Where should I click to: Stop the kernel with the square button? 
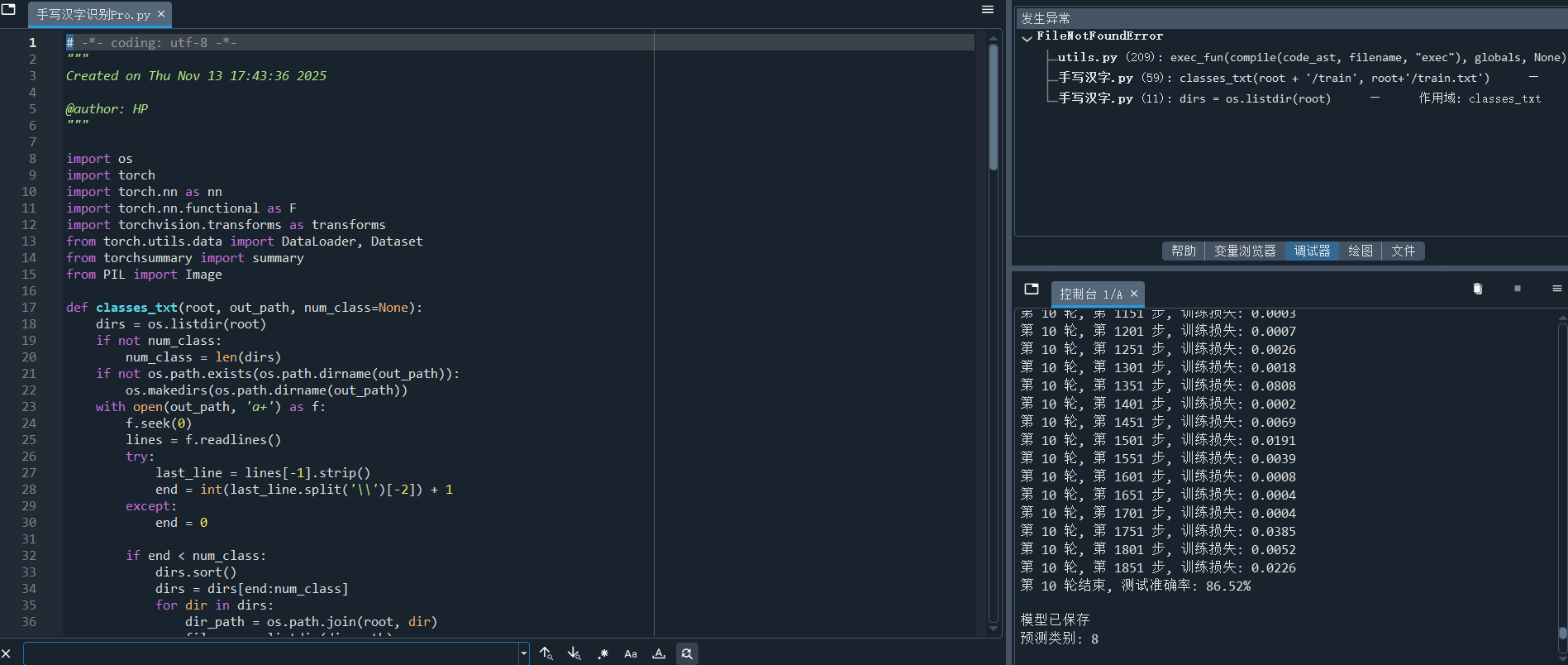click(x=1518, y=289)
